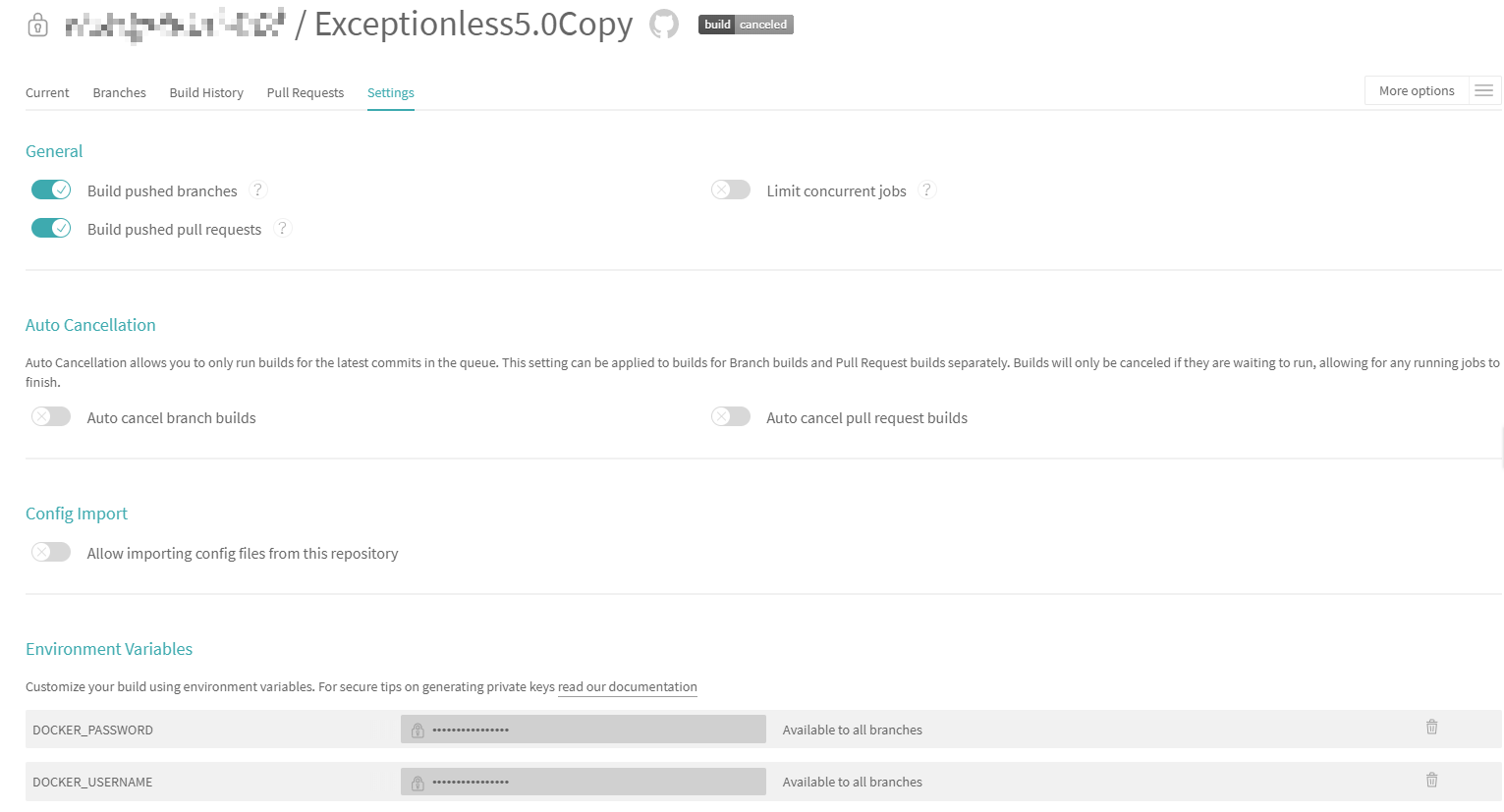
Task: Allow importing config files toggle
Action: (x=51, y=552)
